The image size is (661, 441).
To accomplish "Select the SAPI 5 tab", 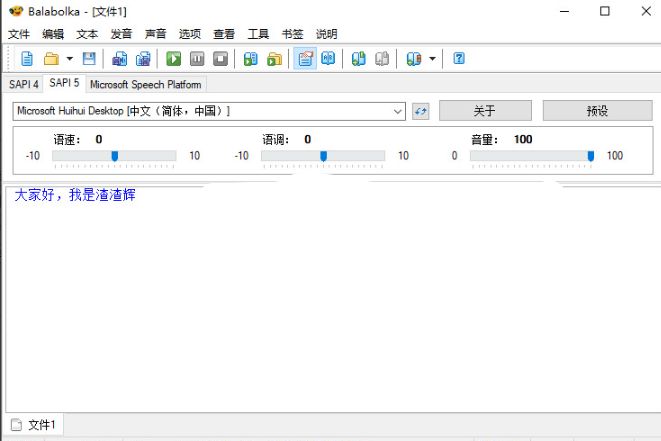I will 64,83.
